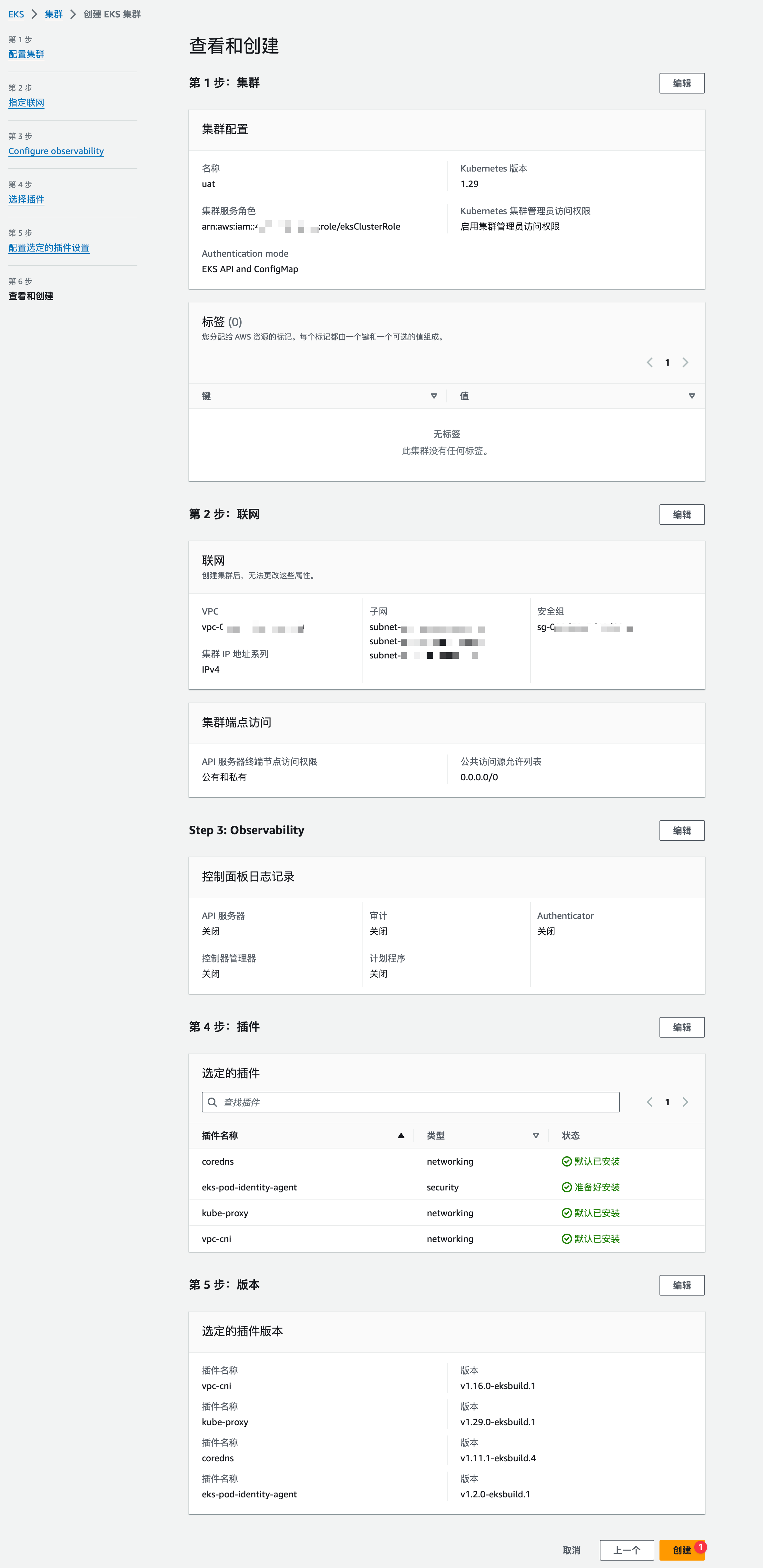This screenshot has width=763, height=1568.
Task: Click the EKS breadcrumb link
Action: [x=16, y=14]
